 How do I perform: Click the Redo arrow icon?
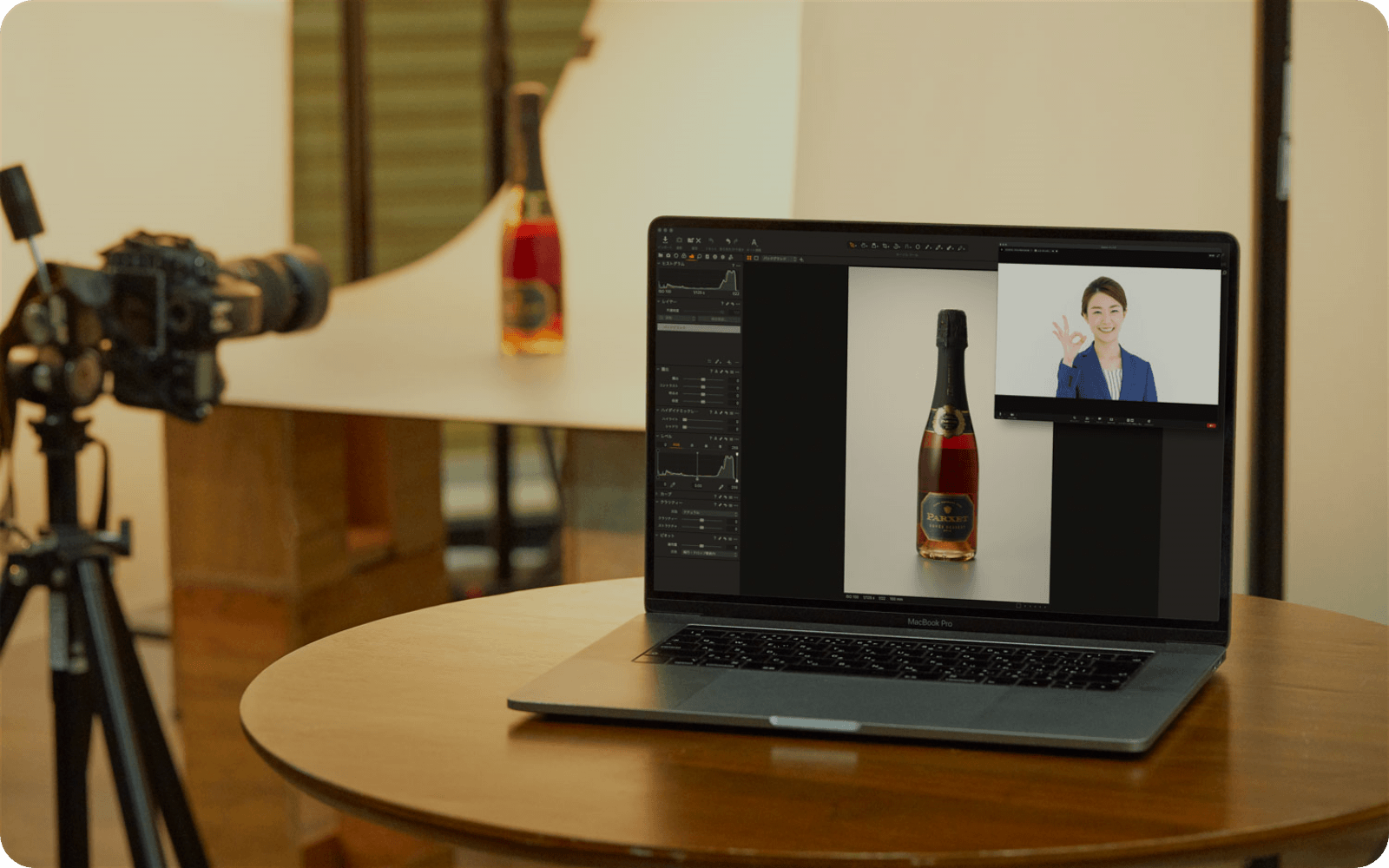(735, 241)
